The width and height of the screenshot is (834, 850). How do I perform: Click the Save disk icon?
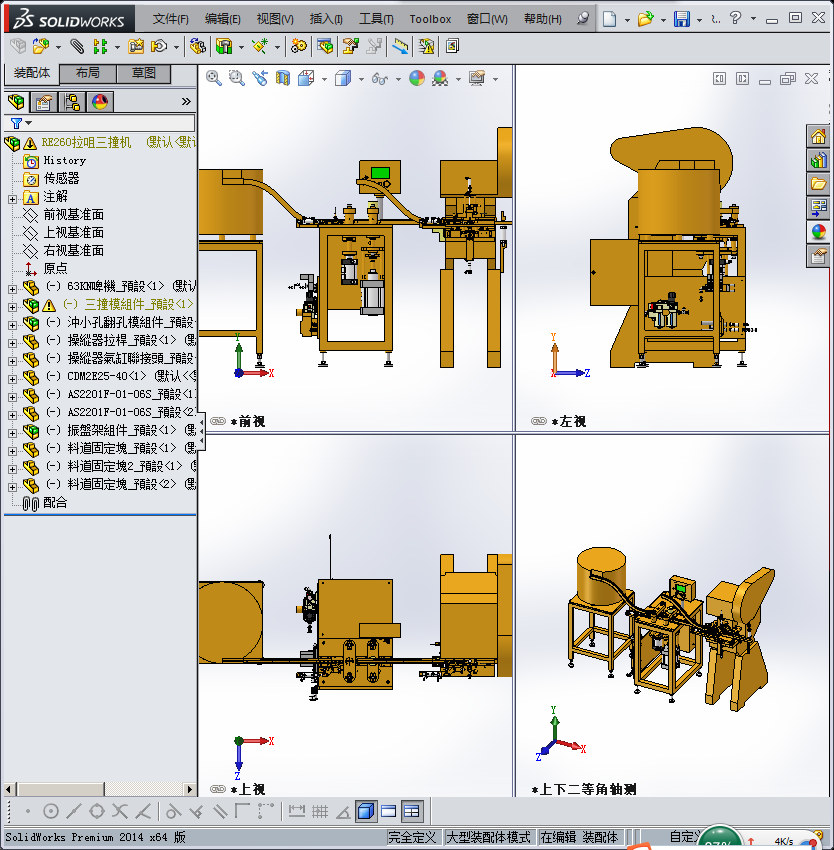(x=682, y=19)
